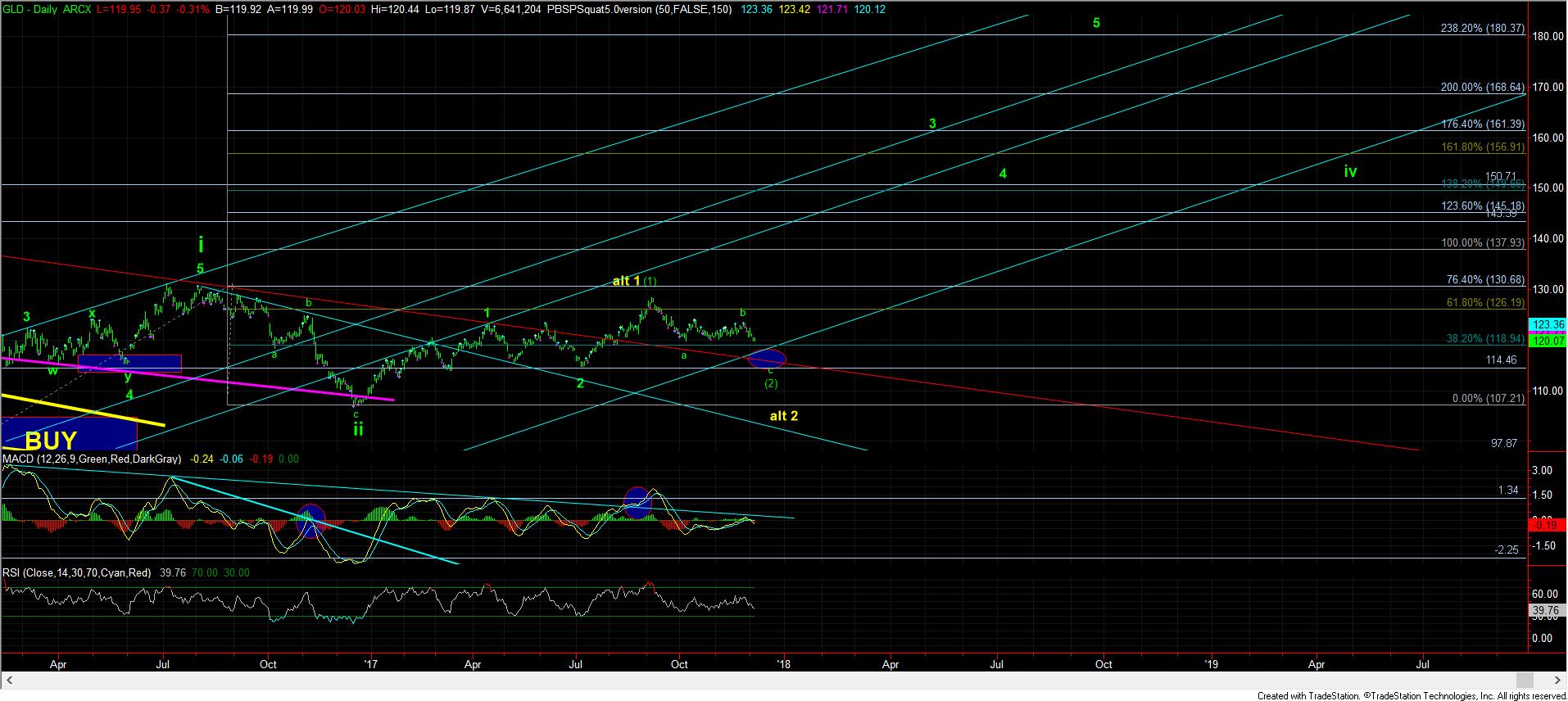Click the green 120.07 last price tag
Viewport: 1568px width, 701px height.
point(1548,341)
